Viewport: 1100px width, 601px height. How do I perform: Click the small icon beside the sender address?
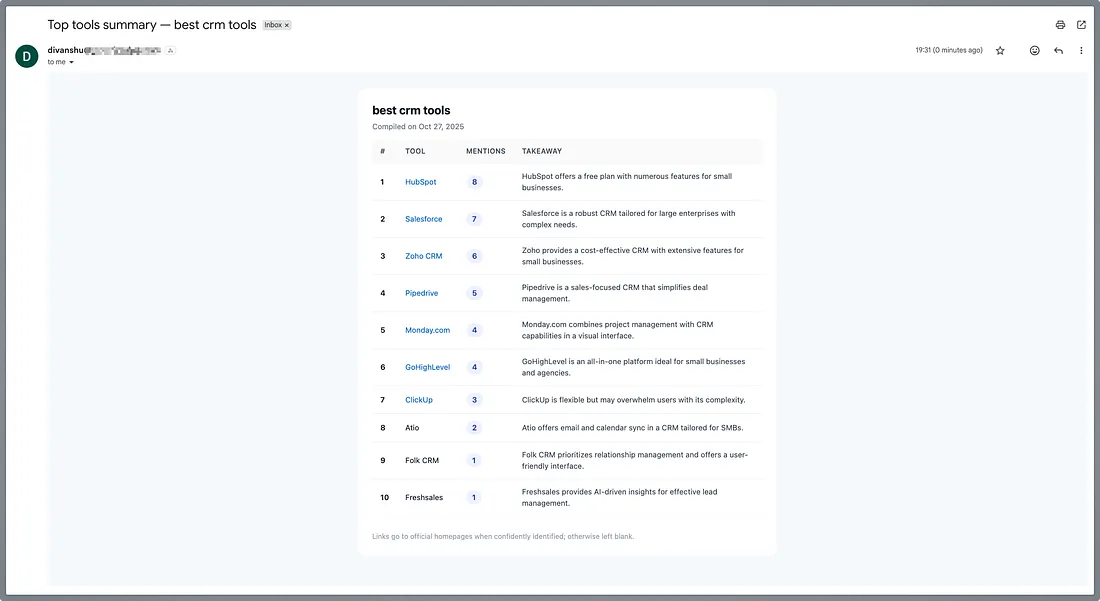[x=171, y=50]
